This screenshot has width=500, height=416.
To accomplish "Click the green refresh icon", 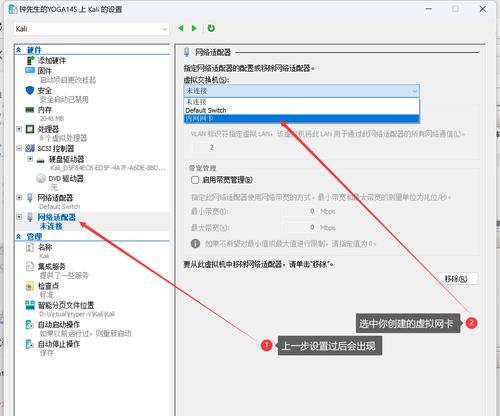I will pos(211,28).
